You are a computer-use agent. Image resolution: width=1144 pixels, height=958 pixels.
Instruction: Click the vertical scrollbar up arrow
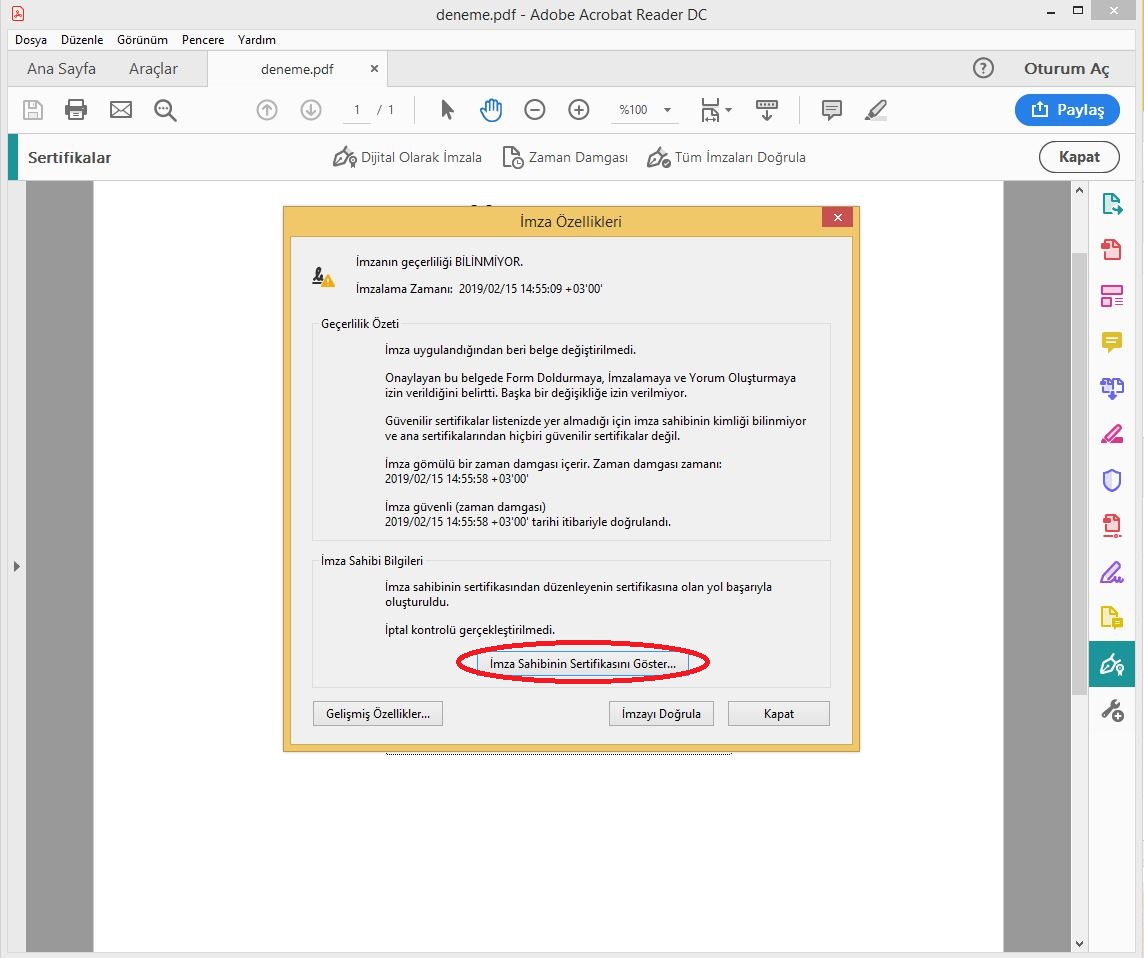tap(1080, 190)
